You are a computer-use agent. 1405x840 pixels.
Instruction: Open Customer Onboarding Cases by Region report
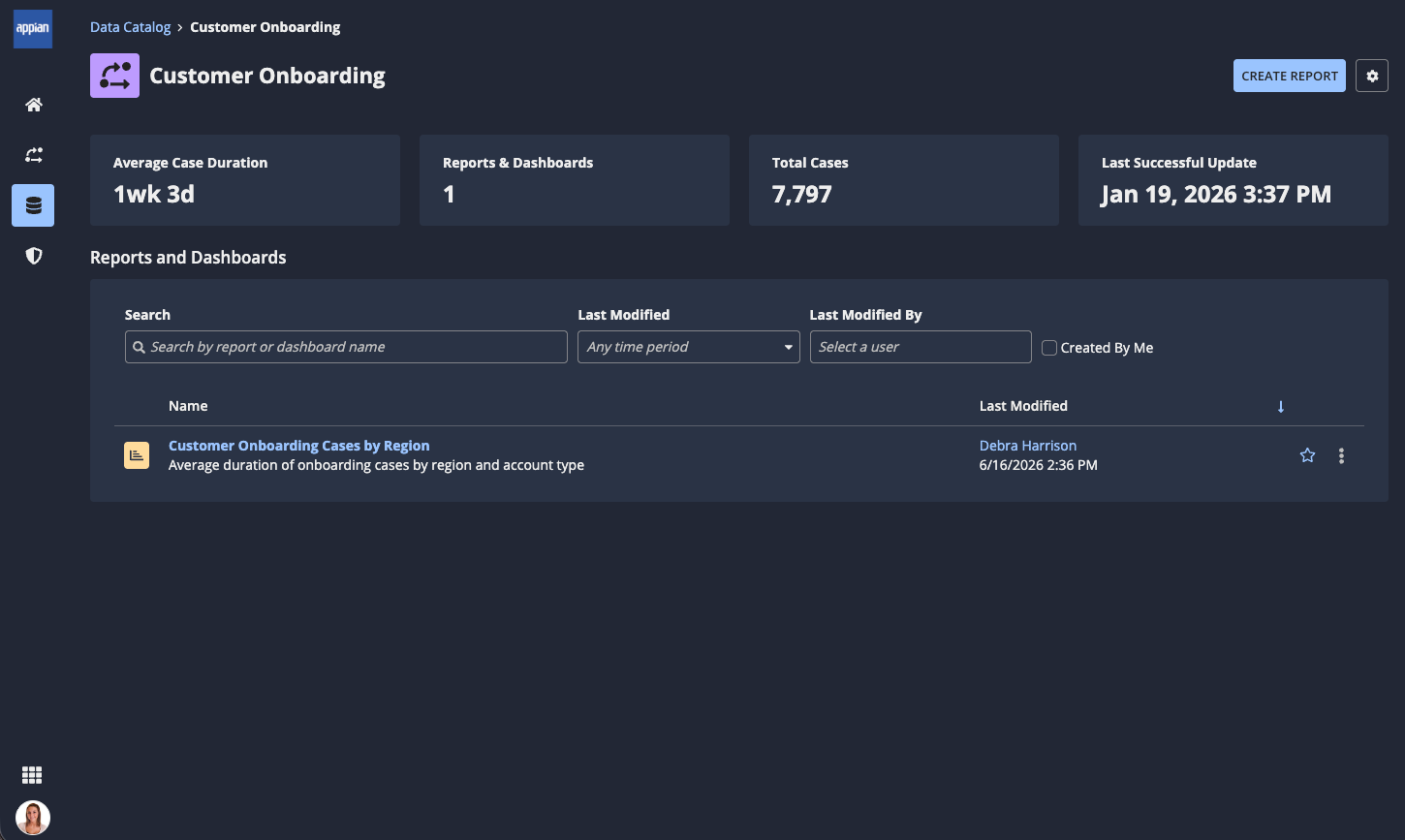299,446
